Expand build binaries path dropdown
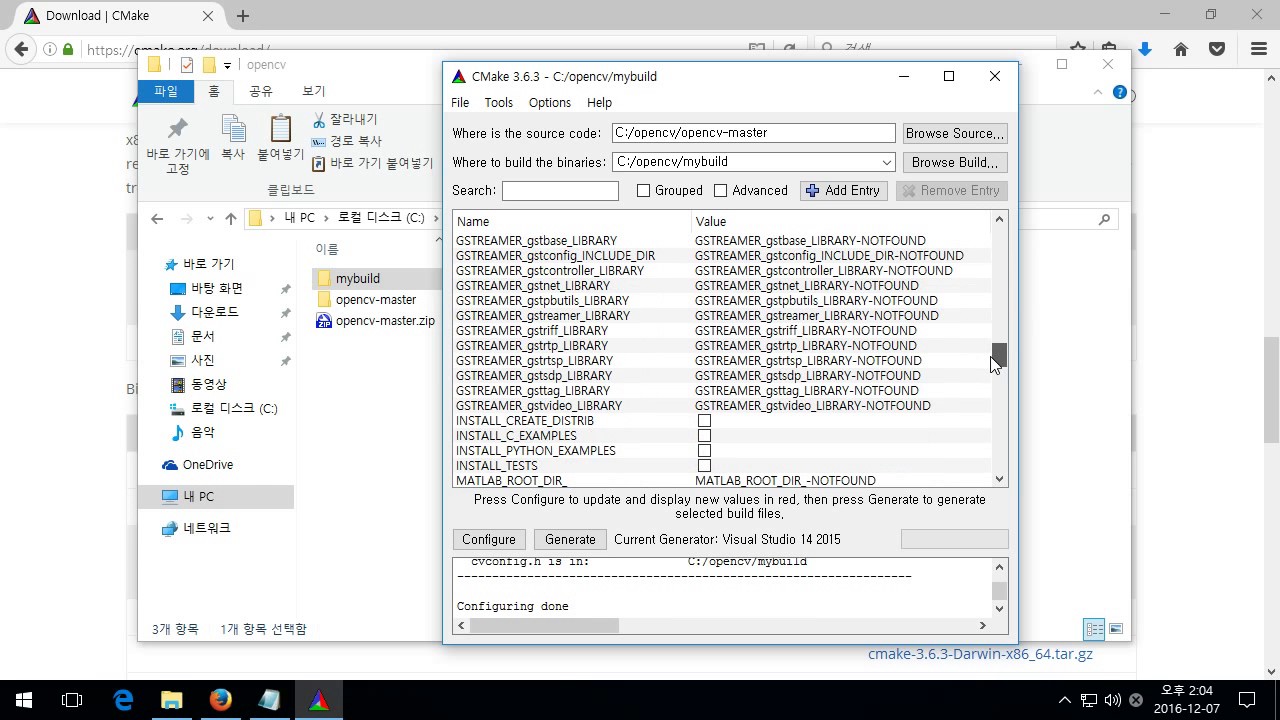Image resolution: width=1280 pixels, height=720 pixels. point(886,162)
